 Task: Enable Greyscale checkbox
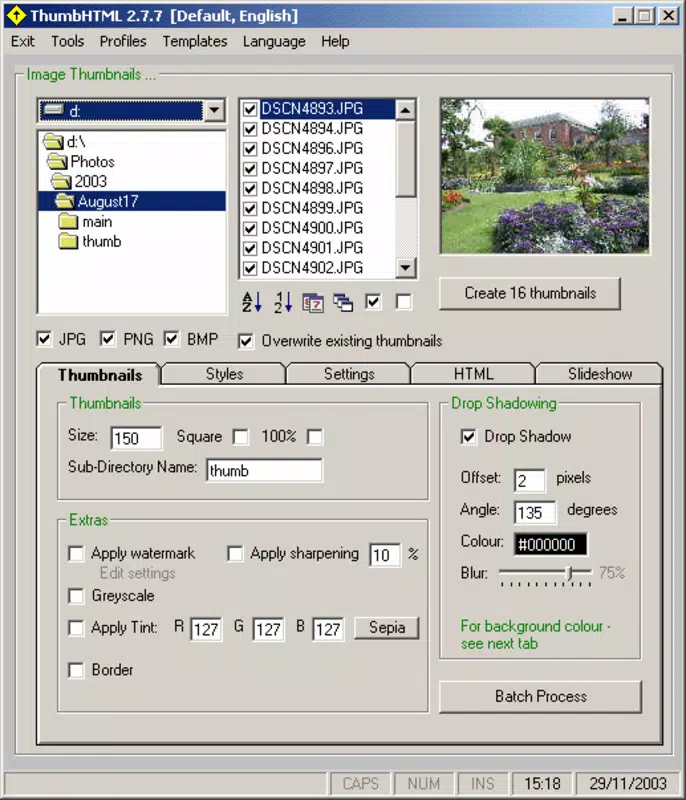pos(76,596)
